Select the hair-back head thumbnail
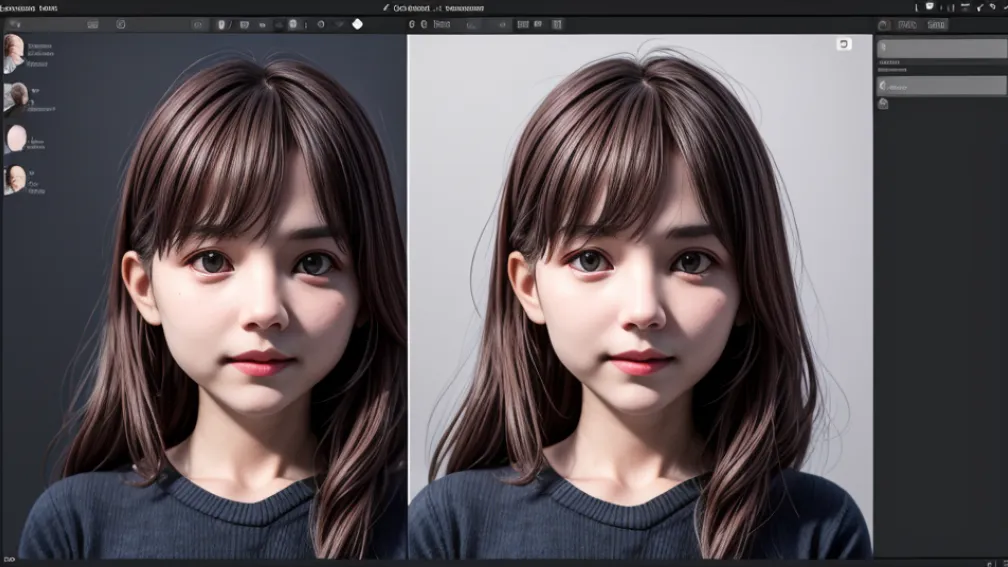Screen dimensions: 1008x567 point(15,98)
